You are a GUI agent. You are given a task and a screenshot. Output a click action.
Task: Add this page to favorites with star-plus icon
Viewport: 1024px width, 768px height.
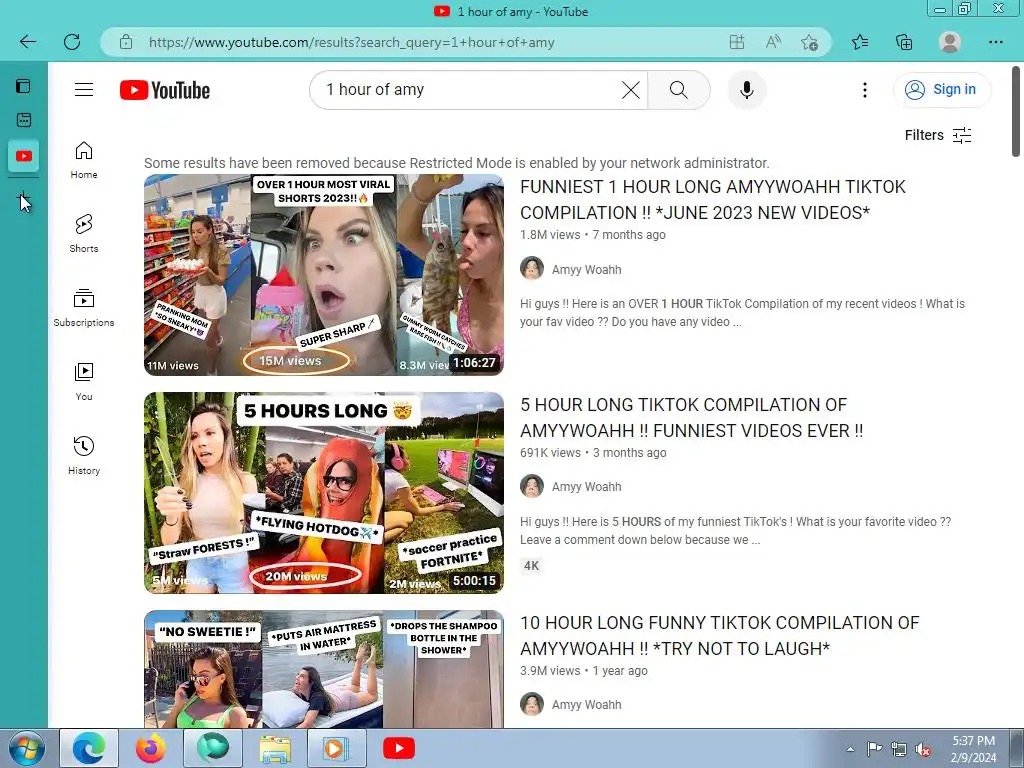click(x=810, y=42)
